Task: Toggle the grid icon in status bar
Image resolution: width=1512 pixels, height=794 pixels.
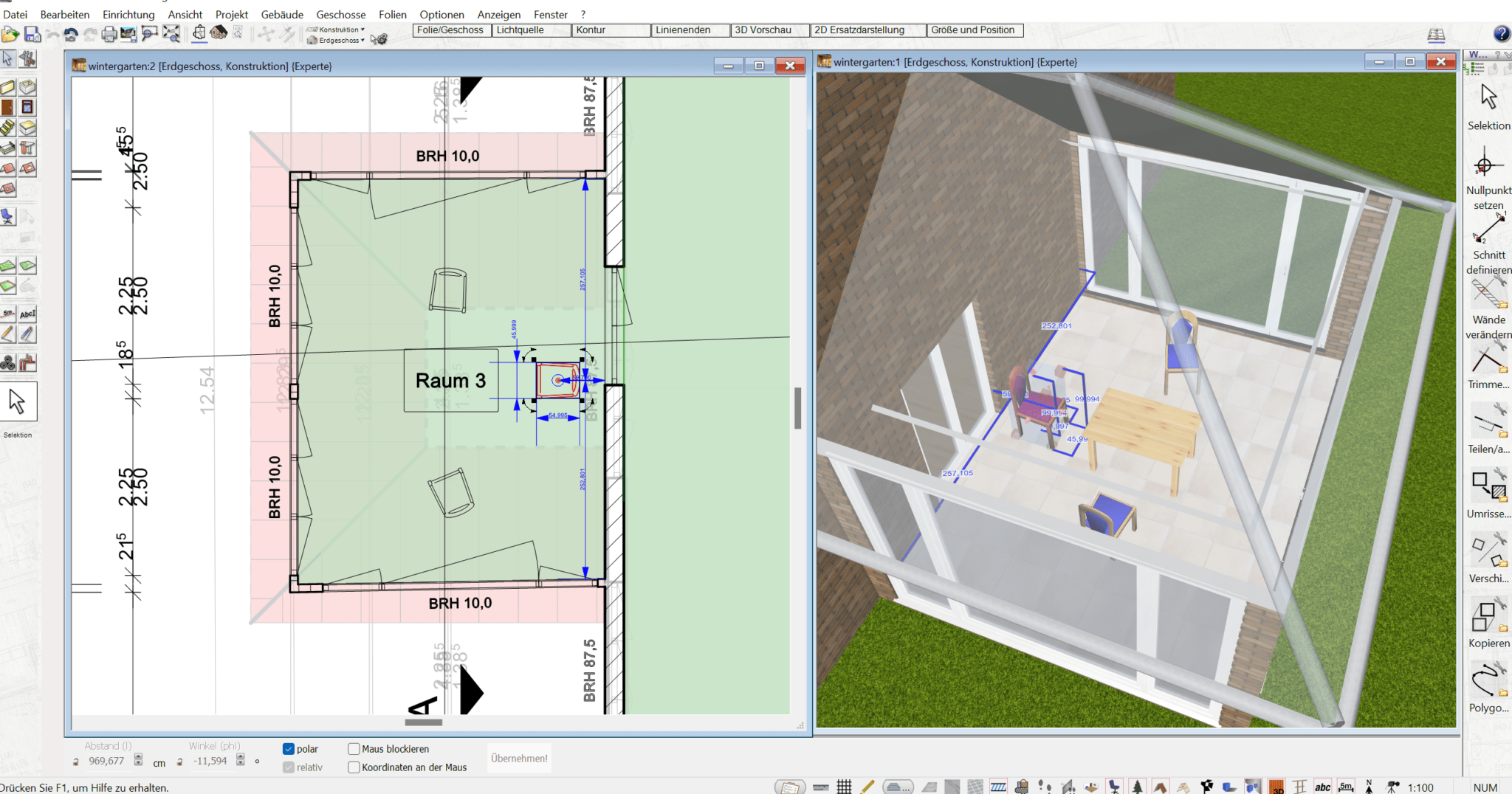Action: pos(844,787)
